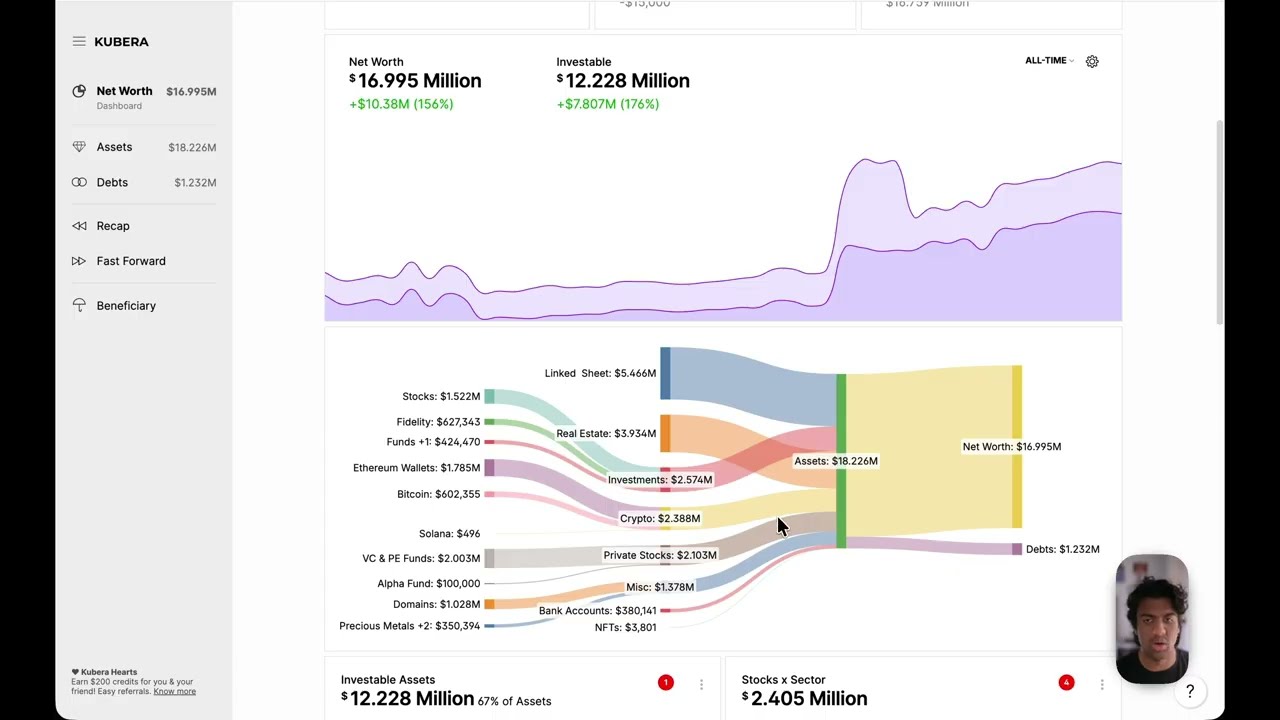Image resolution: width=1280 pixels, height=720 pixels.
Task: Click the green Assets node in Sankey
Action: 841,461
